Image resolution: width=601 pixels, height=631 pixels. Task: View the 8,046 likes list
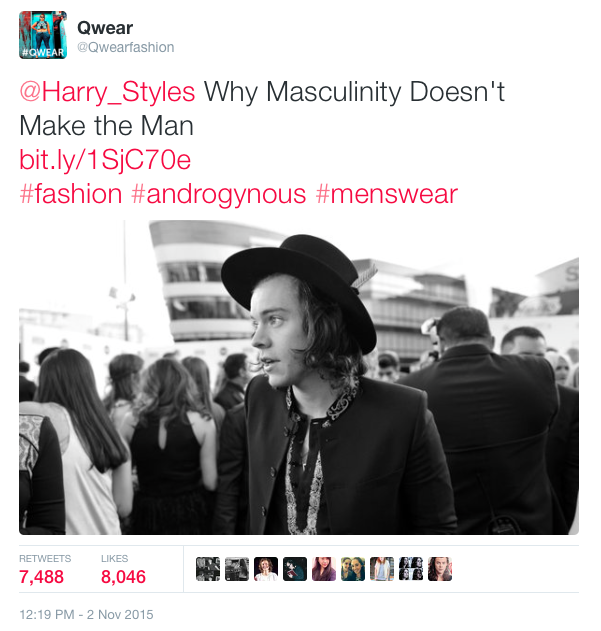[x=123, y=570]
